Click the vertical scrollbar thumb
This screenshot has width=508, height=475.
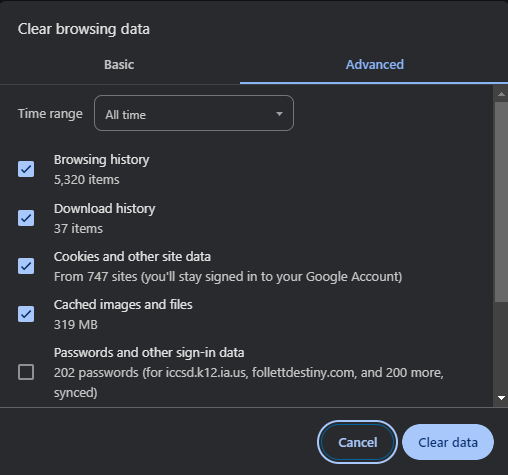tap(501, 202)
